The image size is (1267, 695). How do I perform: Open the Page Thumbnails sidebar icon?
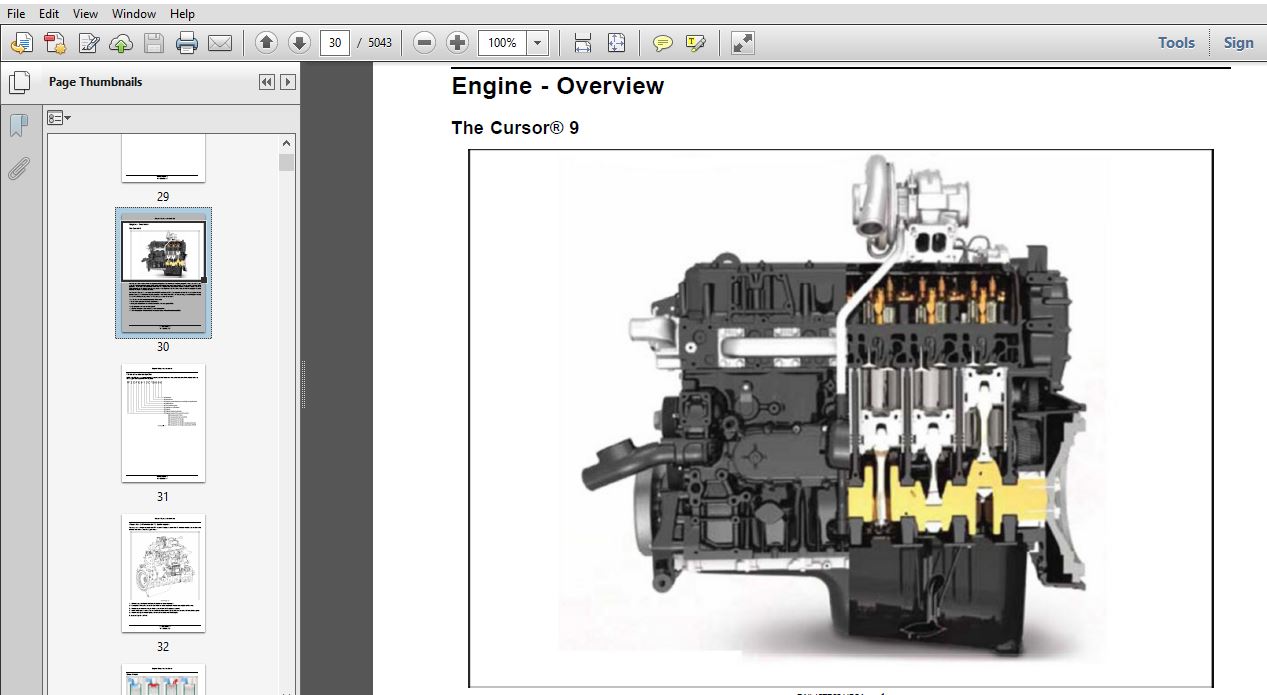[18, 83]
